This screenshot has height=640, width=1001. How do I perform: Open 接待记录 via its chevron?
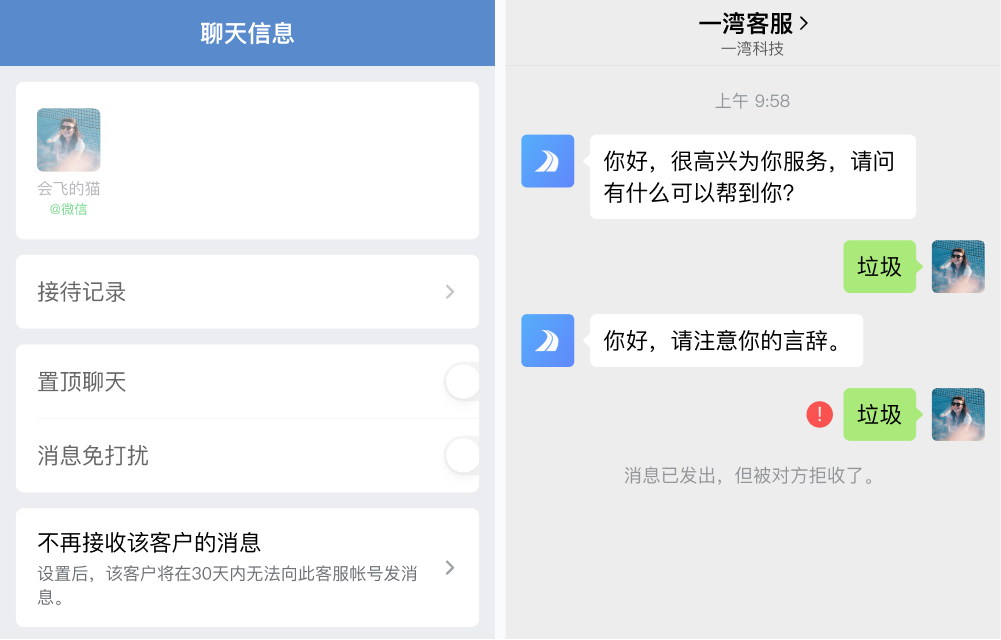(x=450, y=291)
